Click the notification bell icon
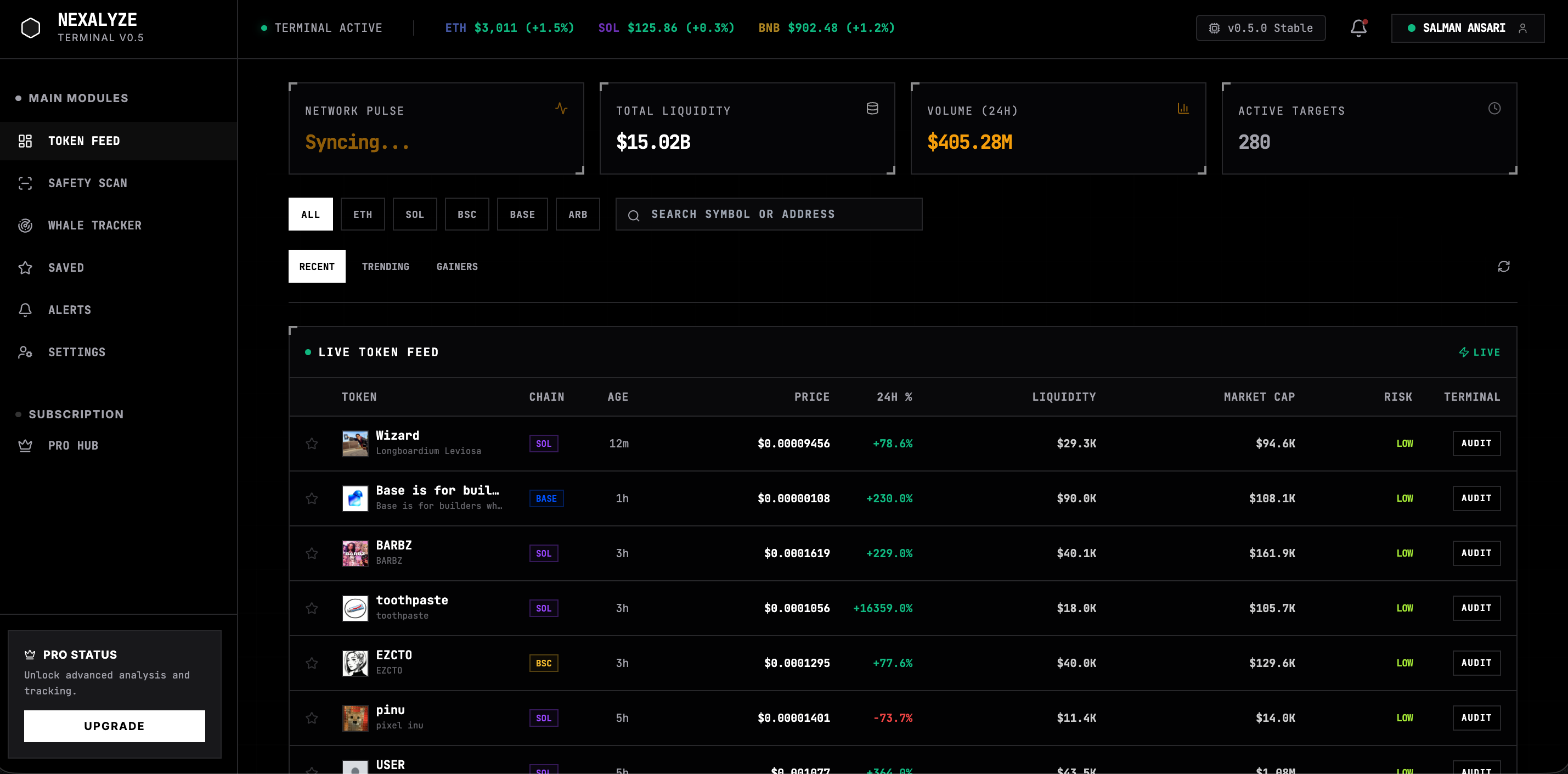Viewport: 1568px width, 774px height. (1358, 28)
